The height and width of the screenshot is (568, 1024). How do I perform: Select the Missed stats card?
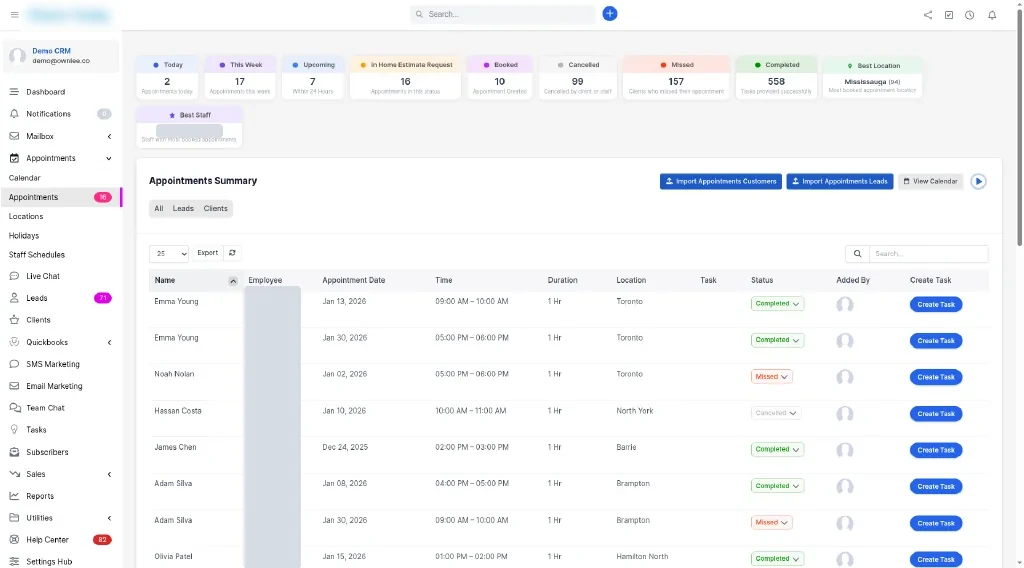click(x=676, y=77)
